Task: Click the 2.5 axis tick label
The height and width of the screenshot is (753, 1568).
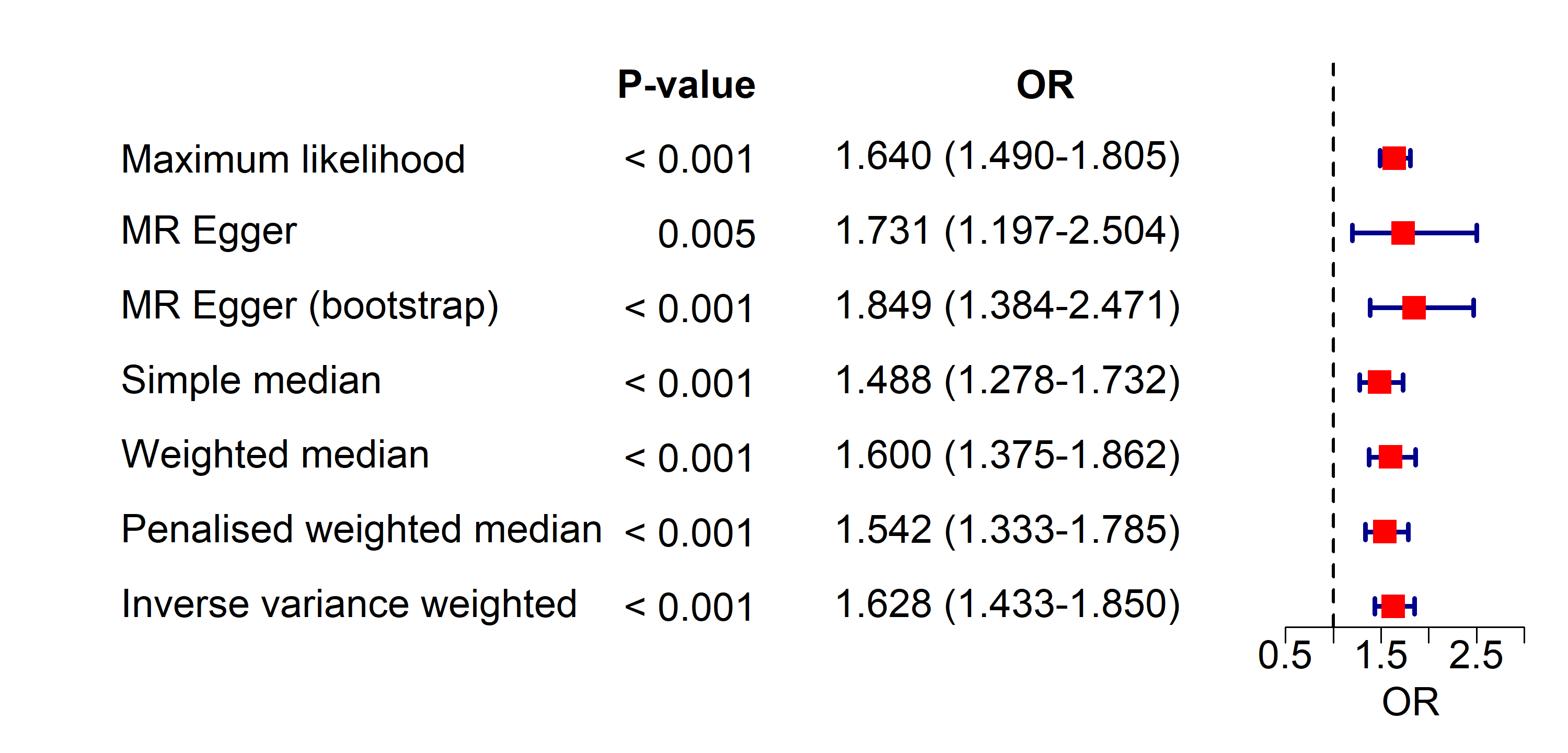Action: (x=1475, y=656)
